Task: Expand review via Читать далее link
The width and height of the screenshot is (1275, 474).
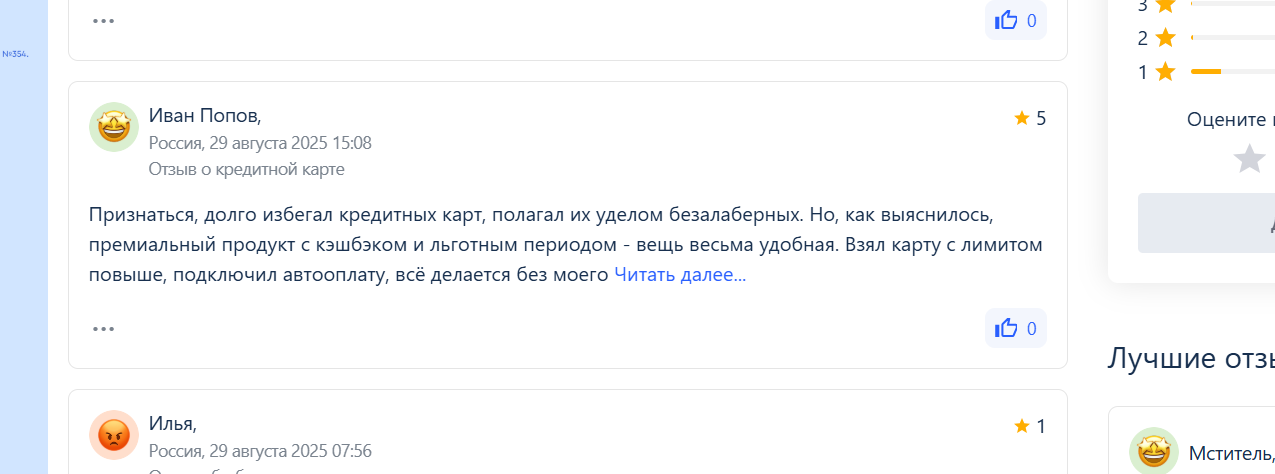Action: pyautogui.click(x=680, y=275)
